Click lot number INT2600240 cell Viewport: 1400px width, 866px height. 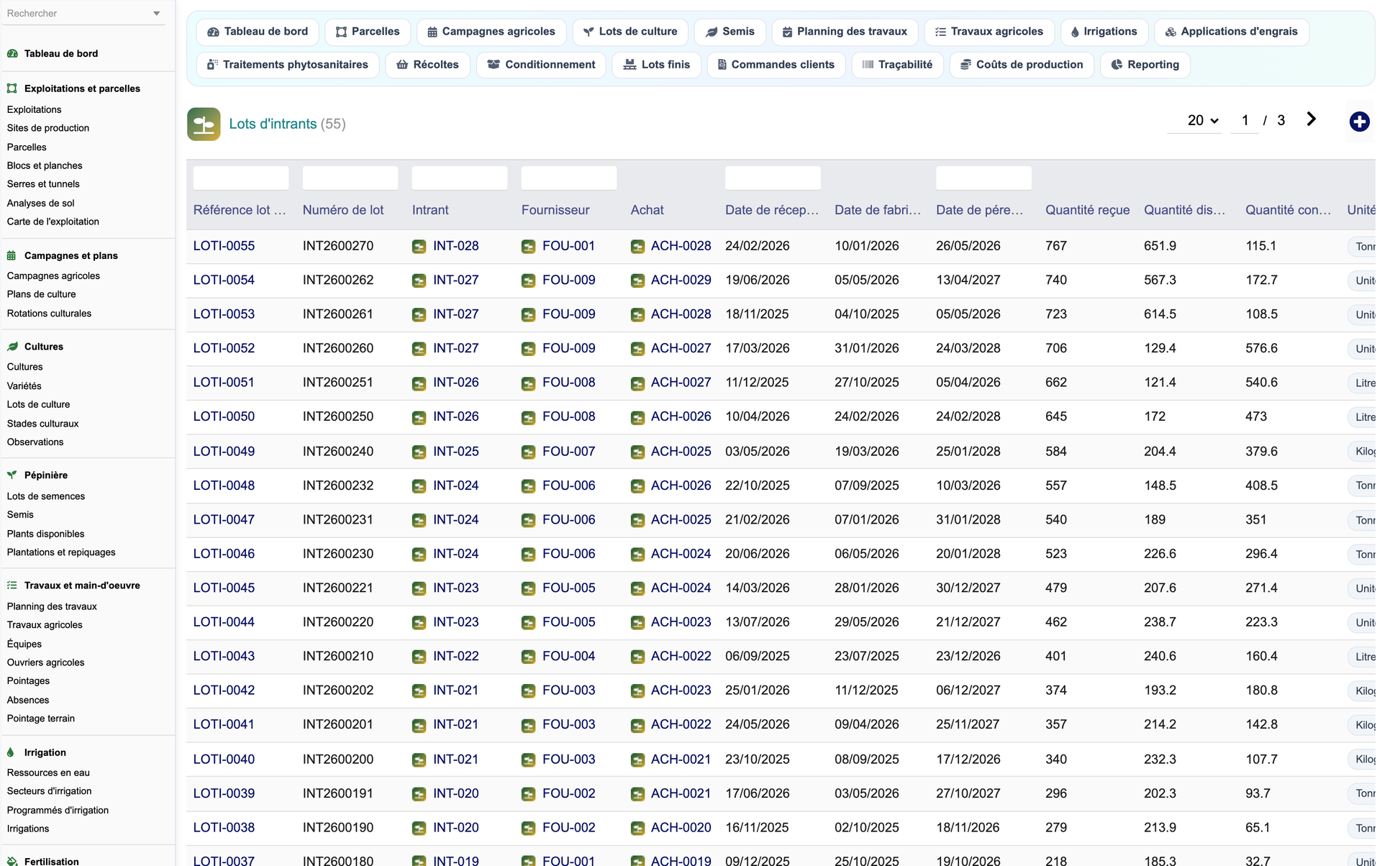click(x=337, y=452)
